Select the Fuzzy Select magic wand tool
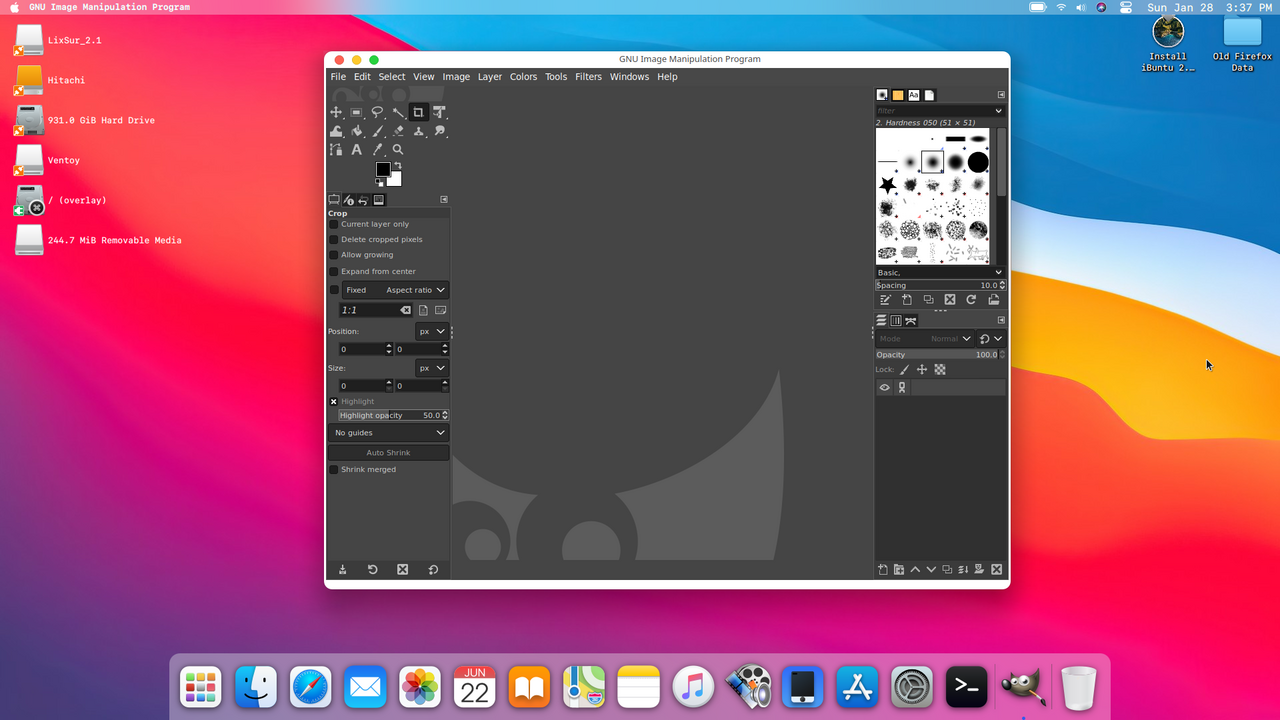The width and height of the screenshot is (1280, 720). tap(398, 112)
